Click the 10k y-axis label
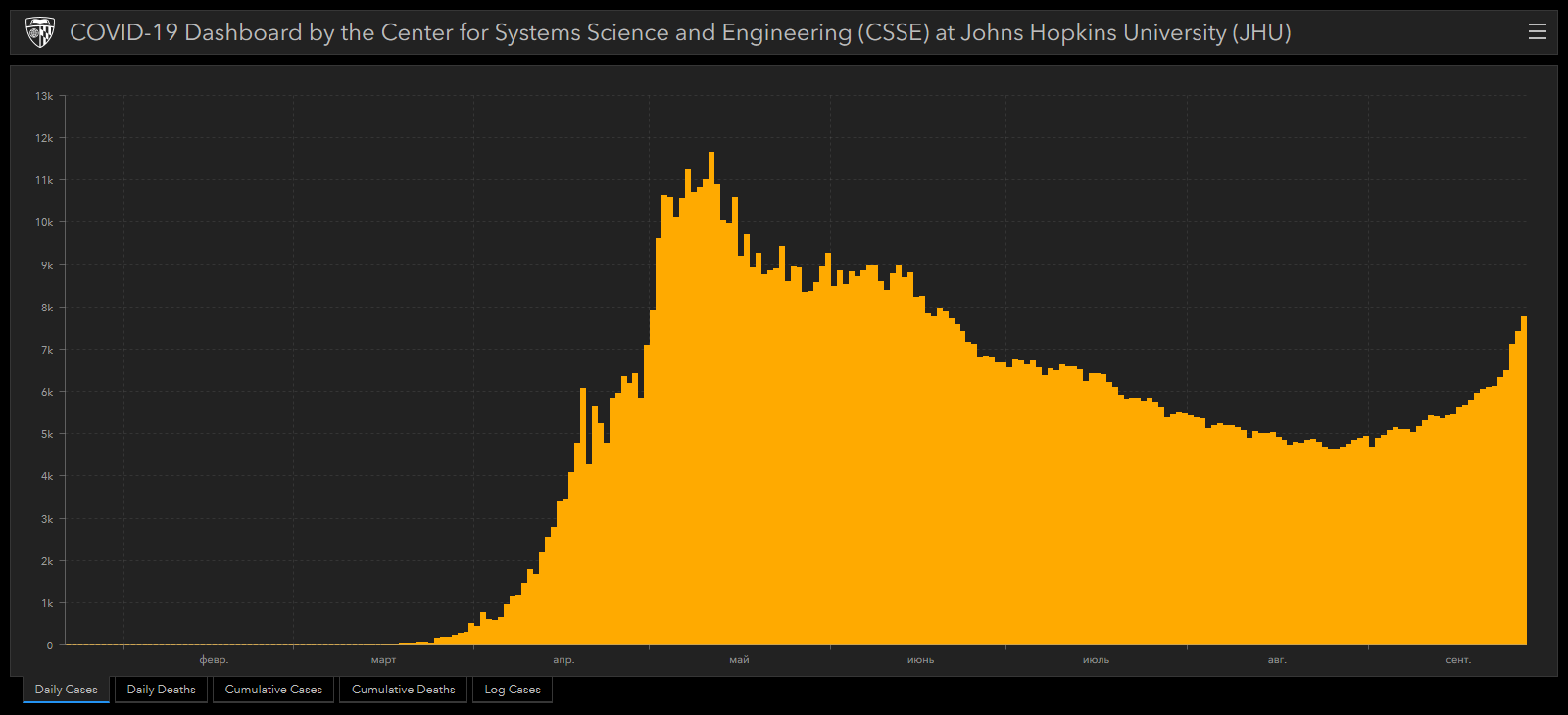 click(x=44, y=222)
